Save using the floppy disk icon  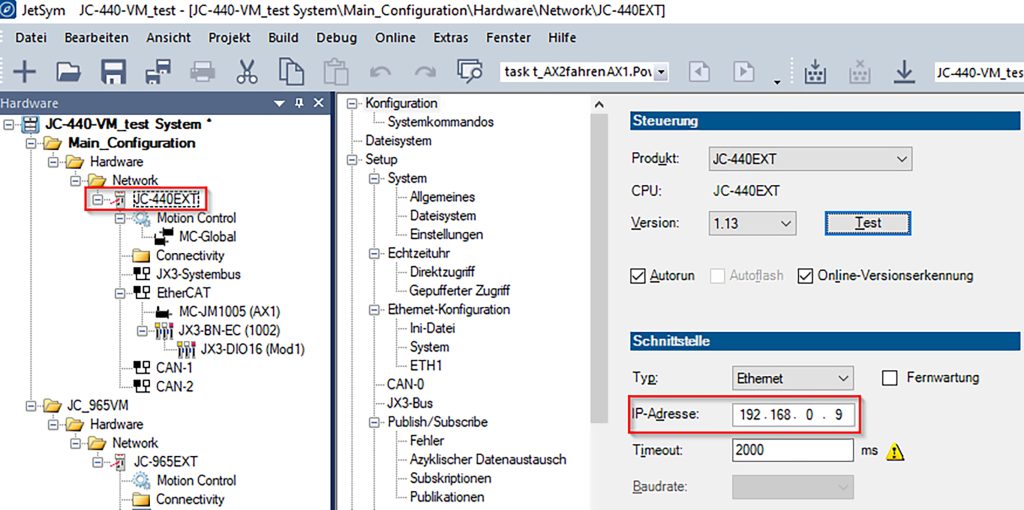click(114, 71)
